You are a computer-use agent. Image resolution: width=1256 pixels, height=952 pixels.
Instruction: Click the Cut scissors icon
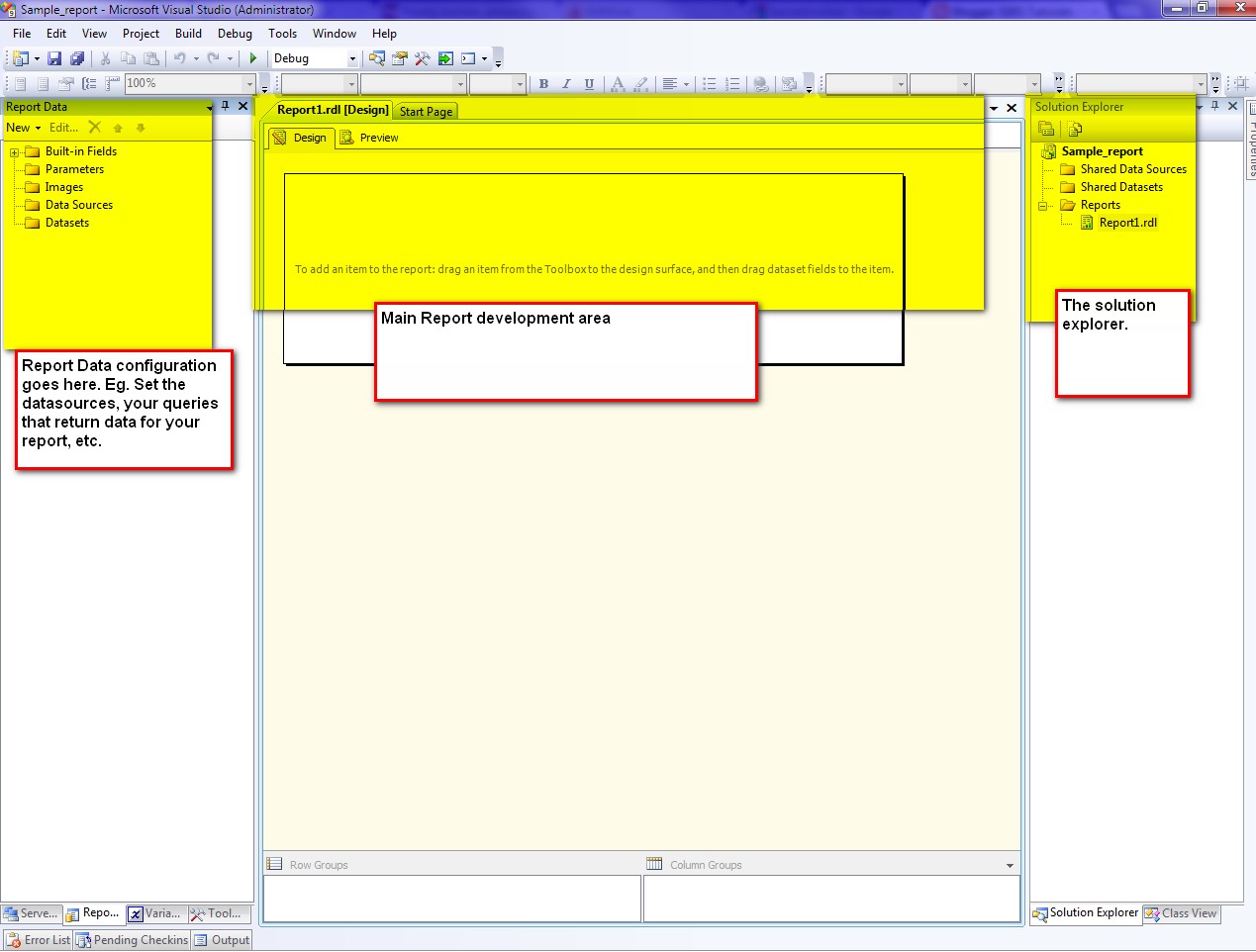click(x=105, y=59)
